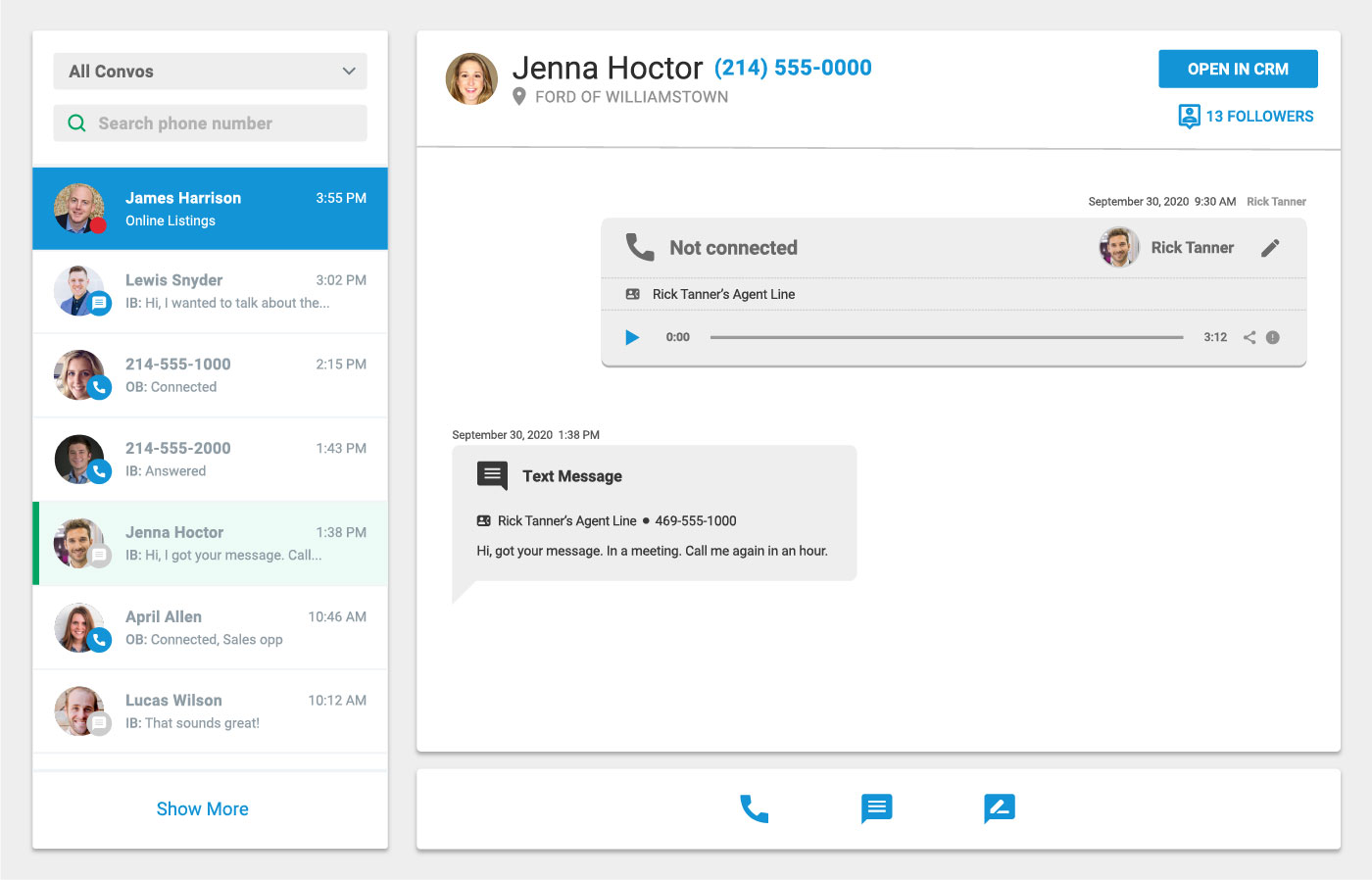Click message badge on Lewis Snyder avatar
This screenshot has height=880, width=1372.
click(x=99, y=304)
